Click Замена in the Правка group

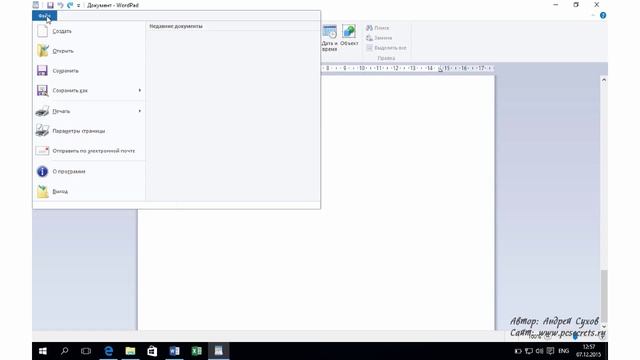[x=379, y=38]
